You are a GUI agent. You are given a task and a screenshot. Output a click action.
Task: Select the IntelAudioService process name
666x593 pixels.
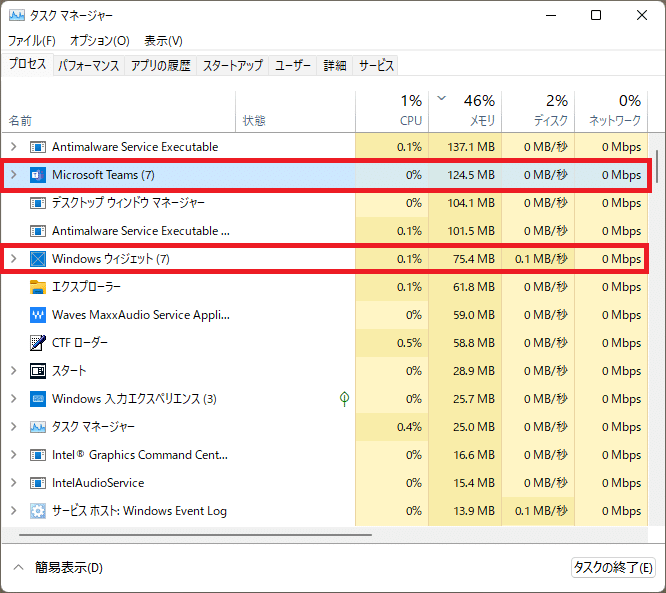98,483
